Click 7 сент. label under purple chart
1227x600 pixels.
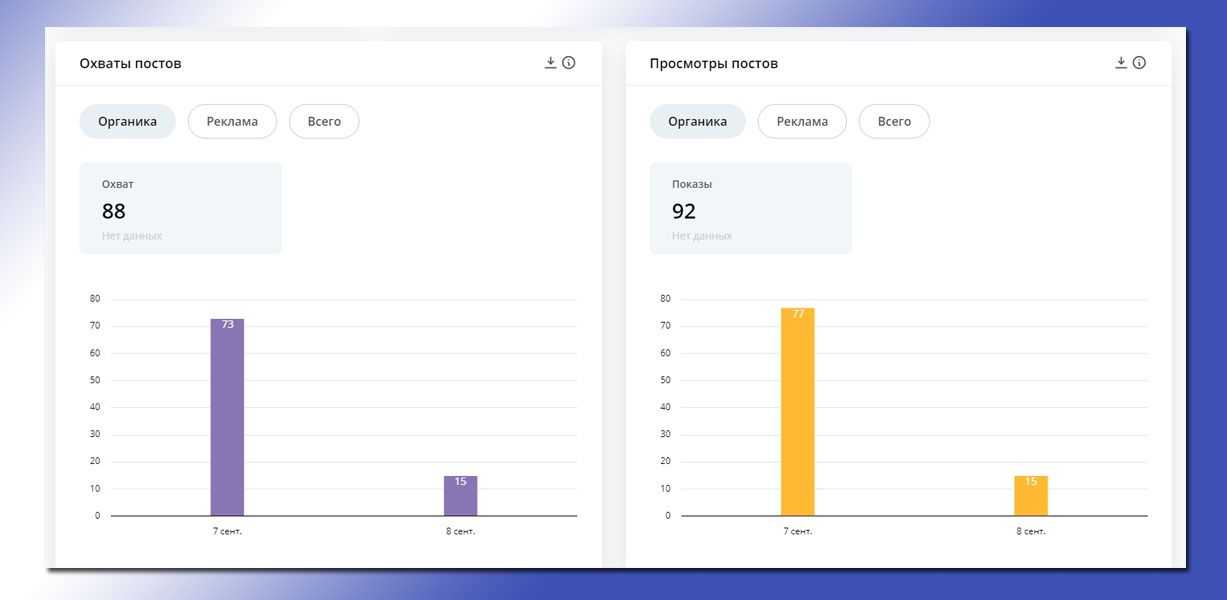click(x=227, y=531)
